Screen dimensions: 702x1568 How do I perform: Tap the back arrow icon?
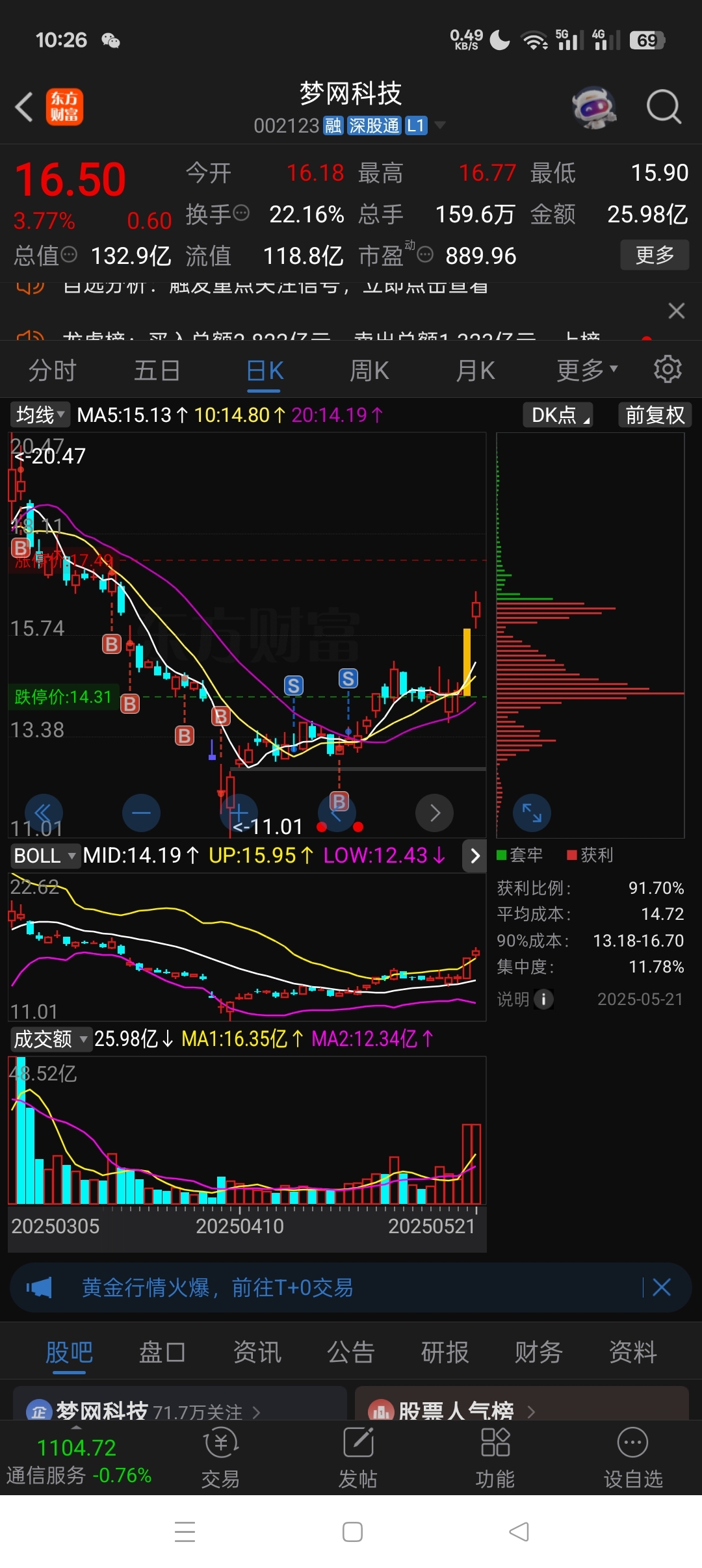pos(24,107)
